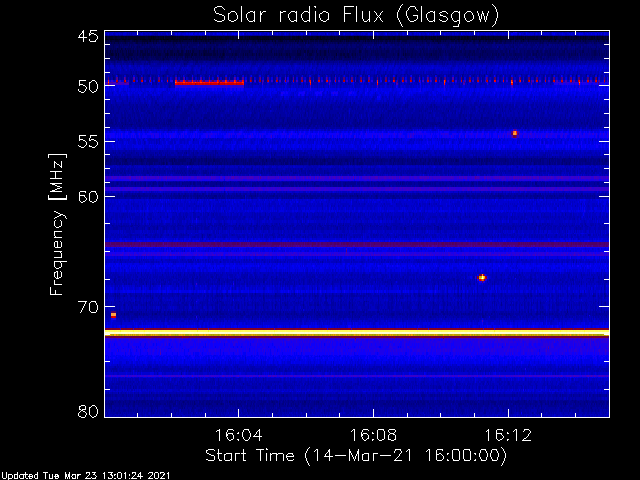The width and height of the screenshot is (640, 480).
Task: Click the '70' frequency tick label
Action: coord(88,307)
